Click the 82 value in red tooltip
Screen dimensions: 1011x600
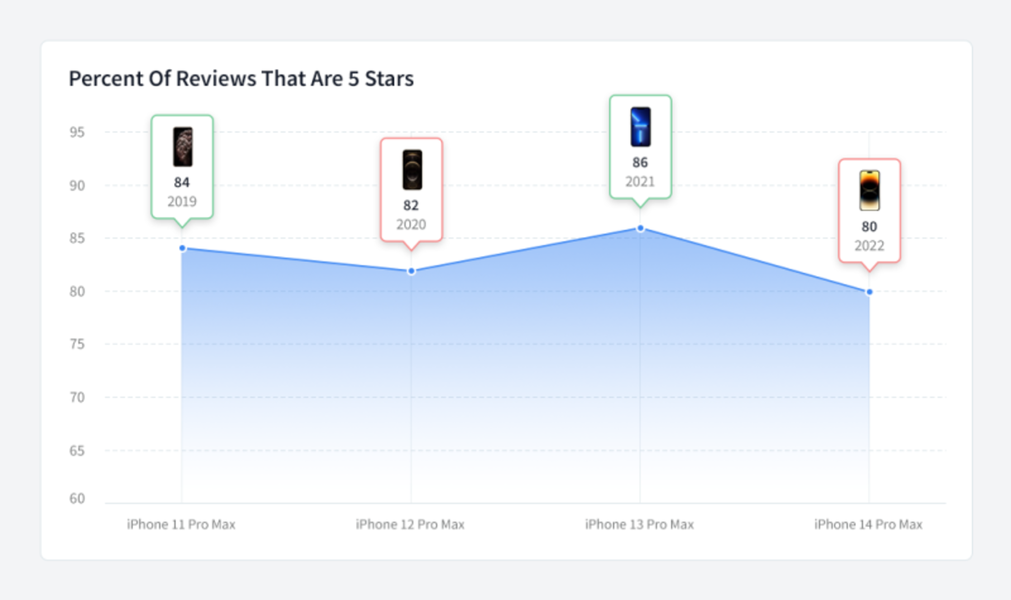click(411, 205)
